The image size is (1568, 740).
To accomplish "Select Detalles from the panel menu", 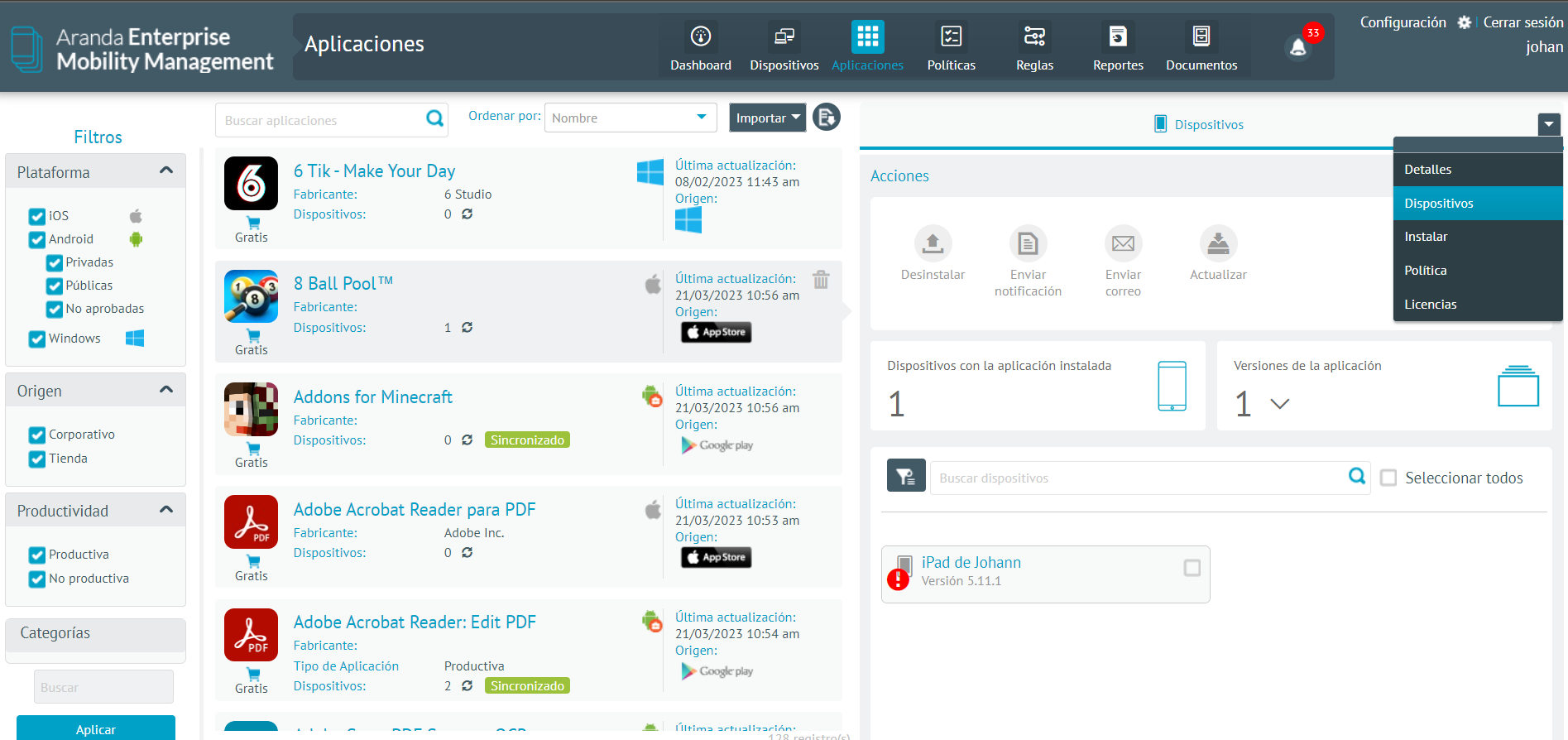I will (1478, 170).
